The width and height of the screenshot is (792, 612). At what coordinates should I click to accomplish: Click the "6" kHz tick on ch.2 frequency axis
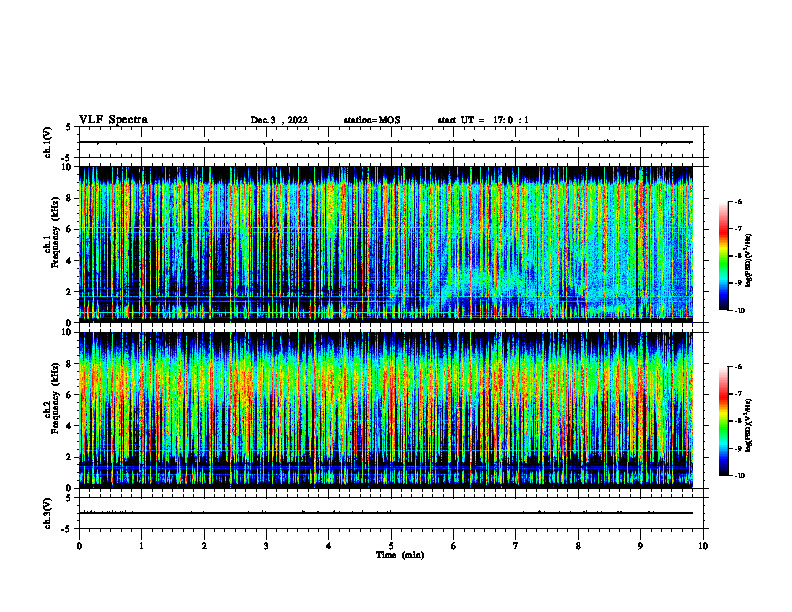click(x=70, y=395)
